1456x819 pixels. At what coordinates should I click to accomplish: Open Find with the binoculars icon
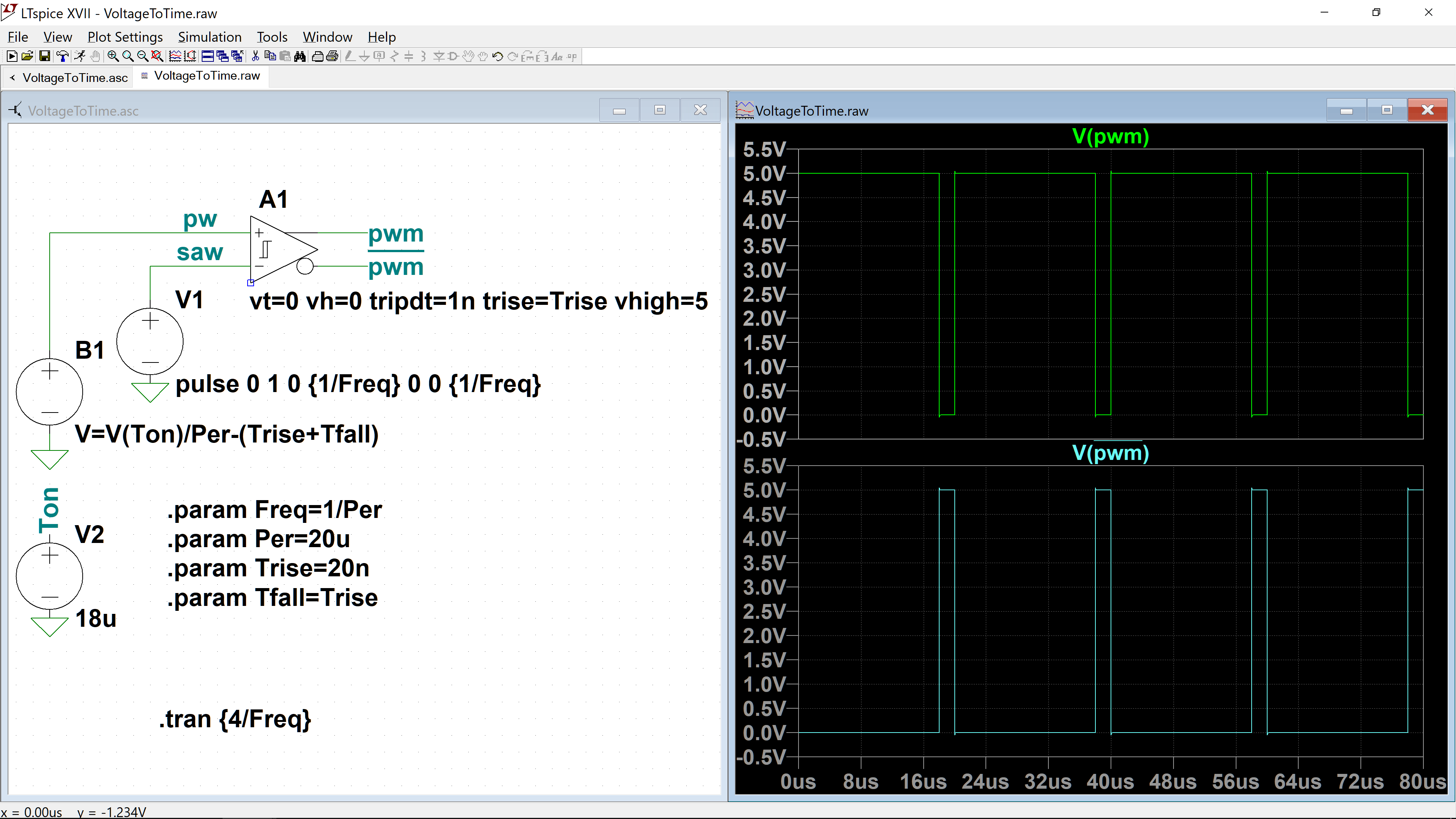tap(300, 56)
